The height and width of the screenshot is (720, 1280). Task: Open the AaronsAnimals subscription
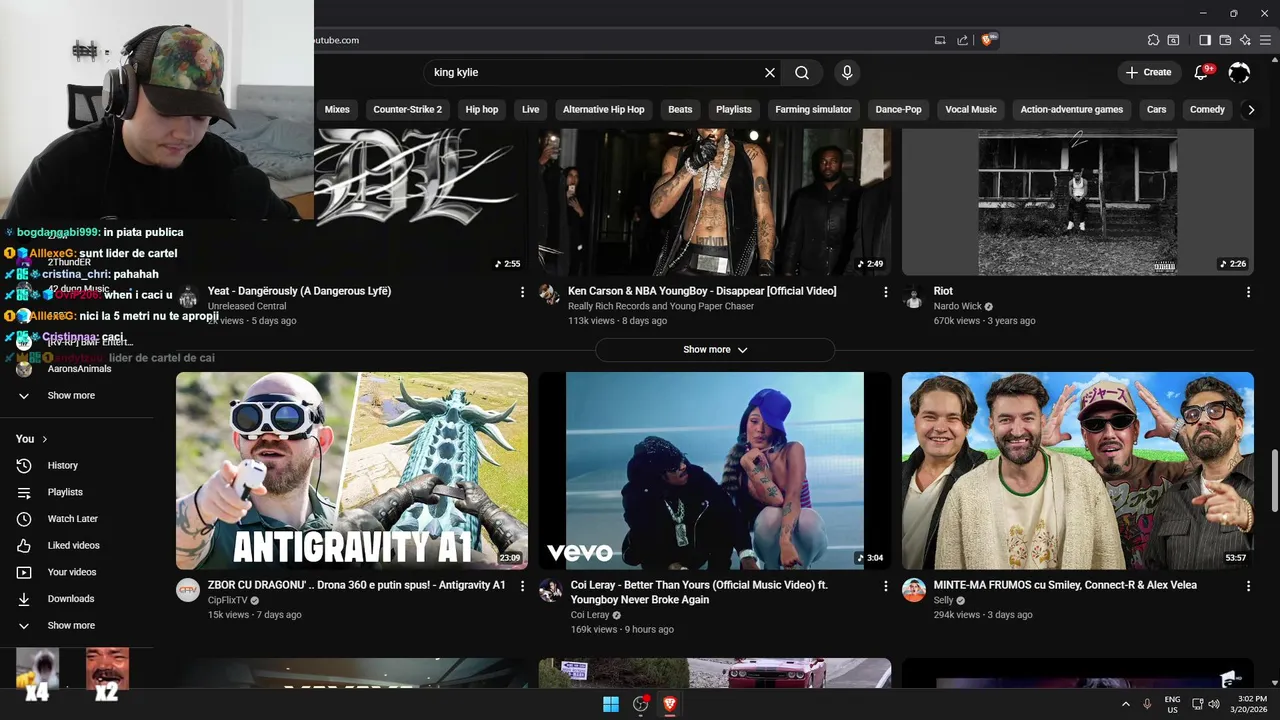pos(79,369)
